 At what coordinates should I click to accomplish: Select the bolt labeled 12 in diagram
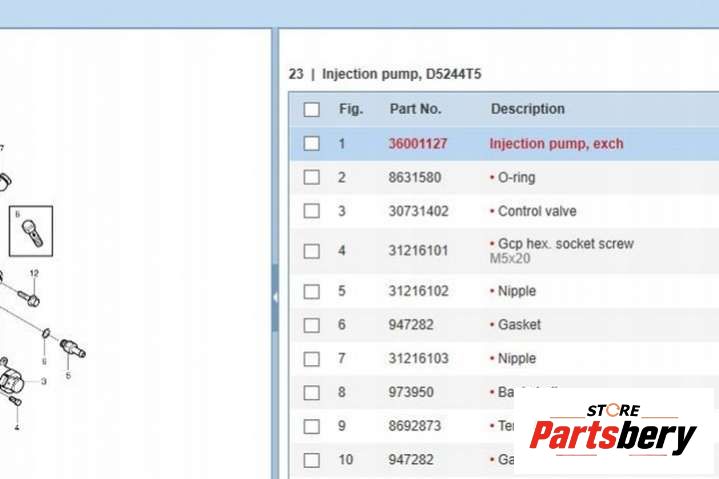[30, 296]
